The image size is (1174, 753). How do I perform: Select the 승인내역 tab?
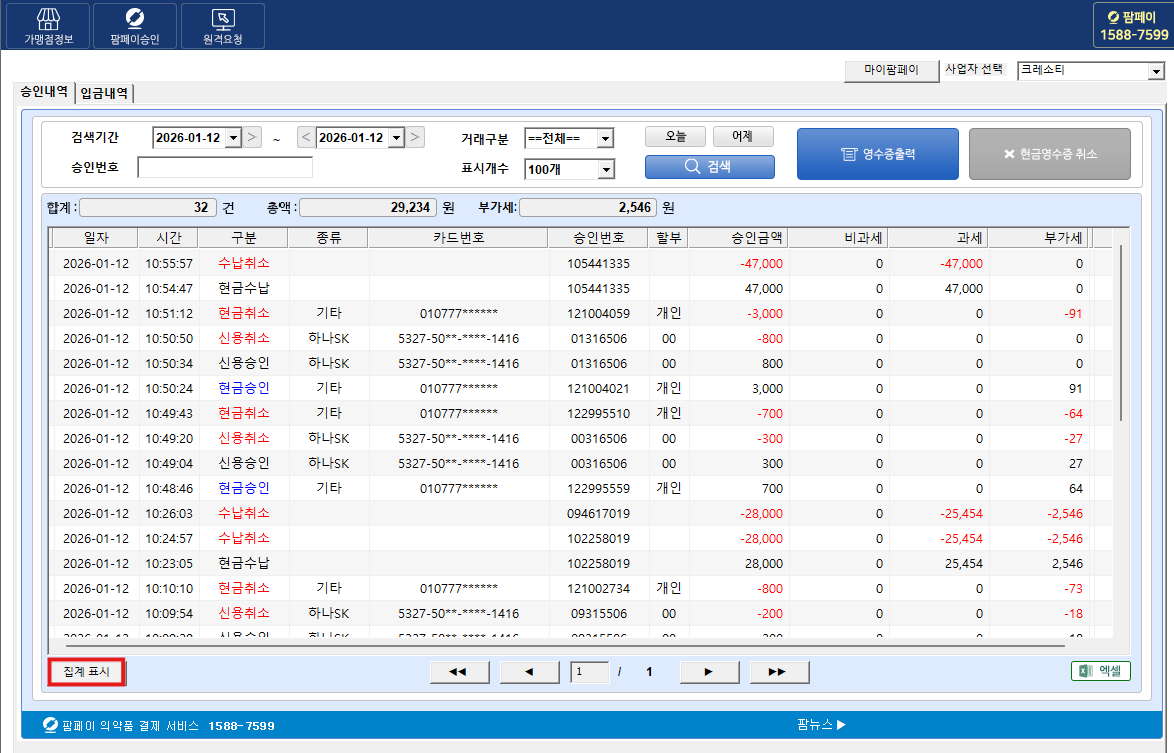coord(44,92)
